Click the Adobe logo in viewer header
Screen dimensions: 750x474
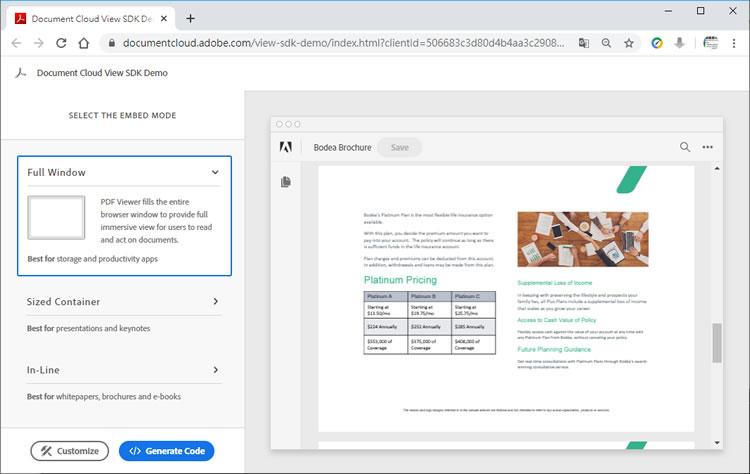tap(285, 147)
